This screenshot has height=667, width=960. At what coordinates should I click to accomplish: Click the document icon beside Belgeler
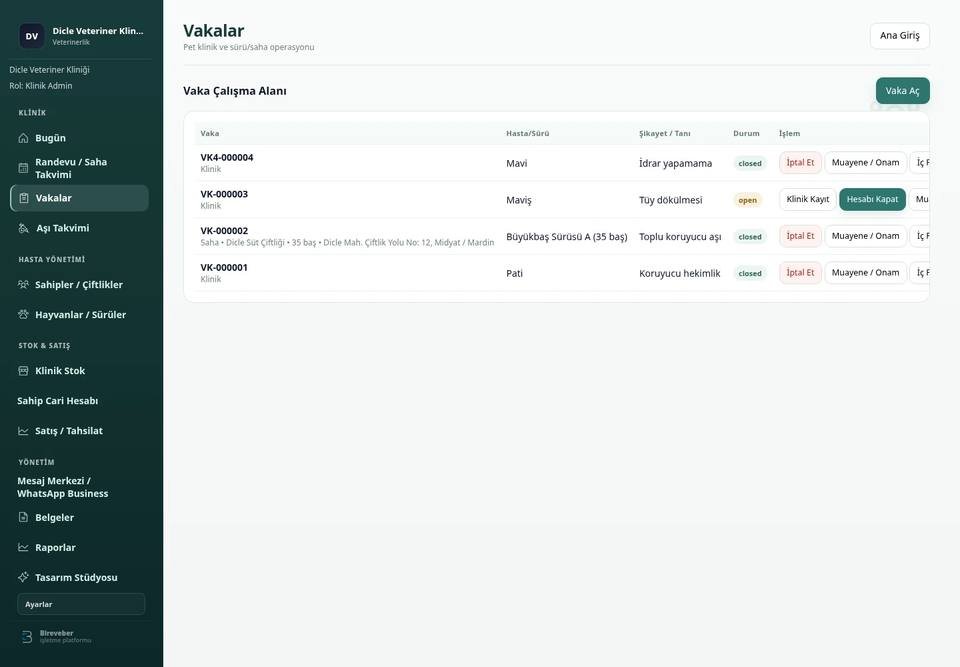[23, 517]
